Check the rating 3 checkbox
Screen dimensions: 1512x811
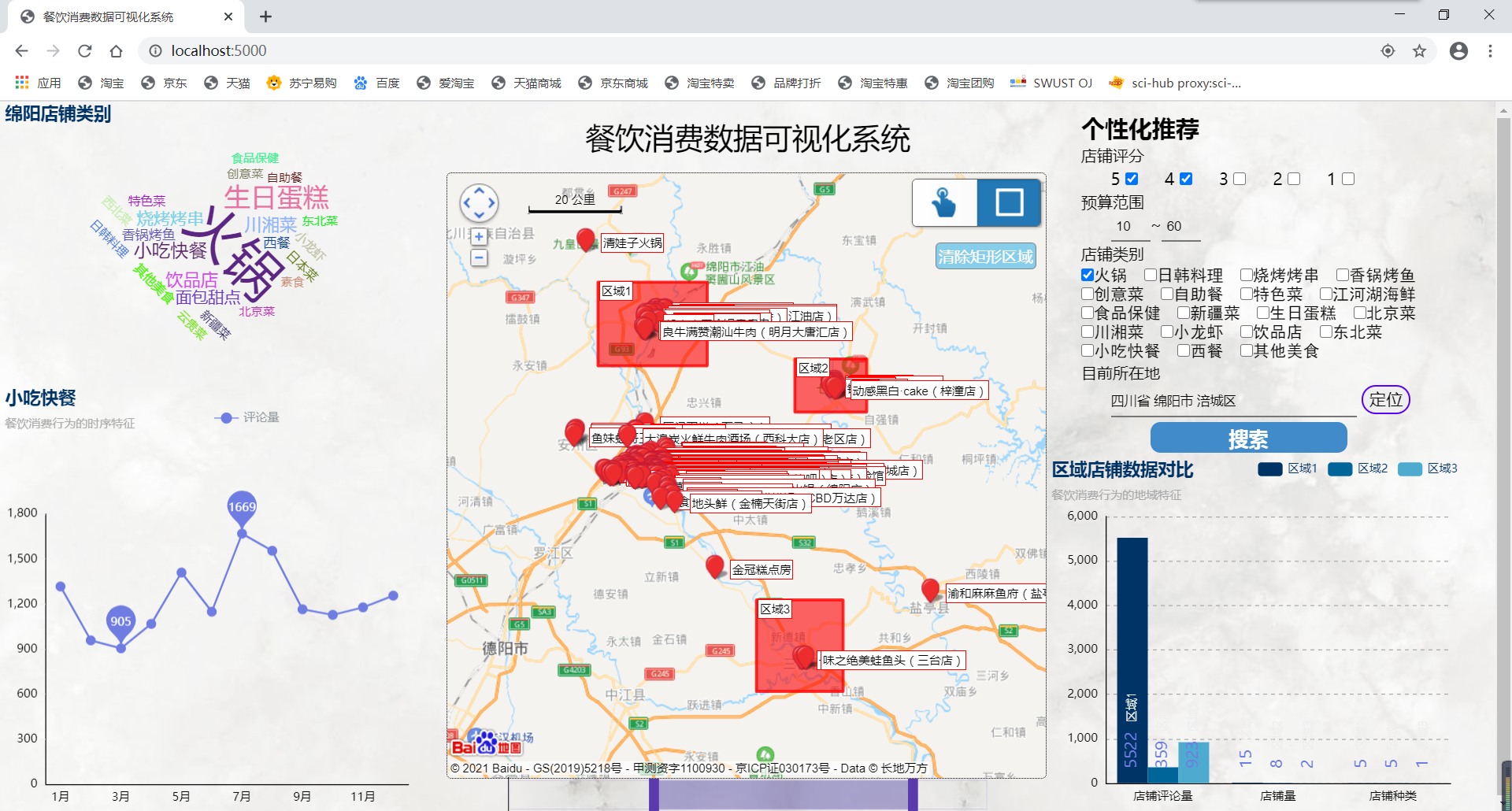(1240, 179)
